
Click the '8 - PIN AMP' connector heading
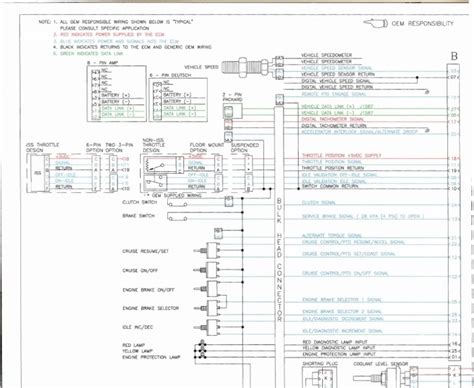click(x=102, y=63)
